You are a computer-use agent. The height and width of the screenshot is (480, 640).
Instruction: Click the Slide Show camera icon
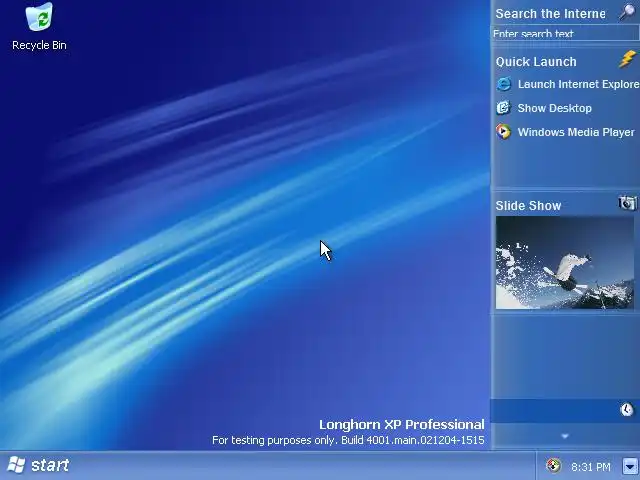tap(627, 203)
